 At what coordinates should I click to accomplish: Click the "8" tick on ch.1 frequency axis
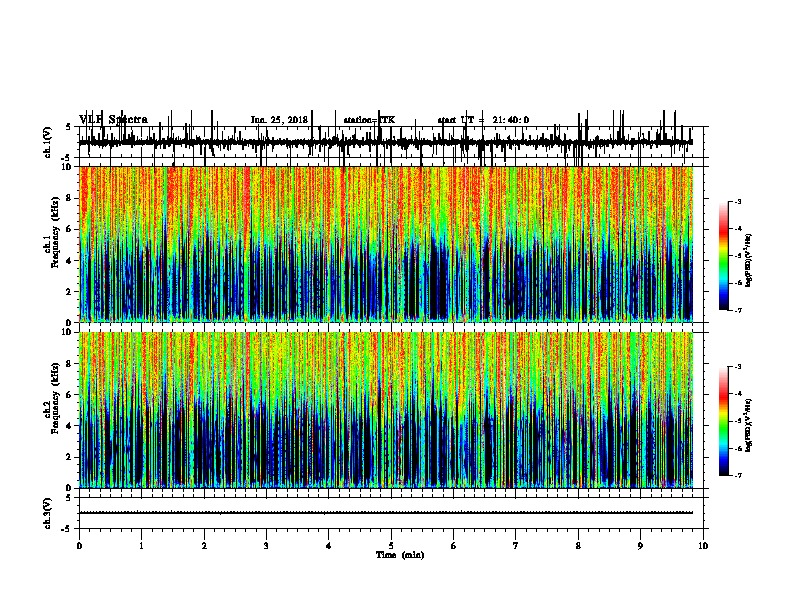click(70, 198)
